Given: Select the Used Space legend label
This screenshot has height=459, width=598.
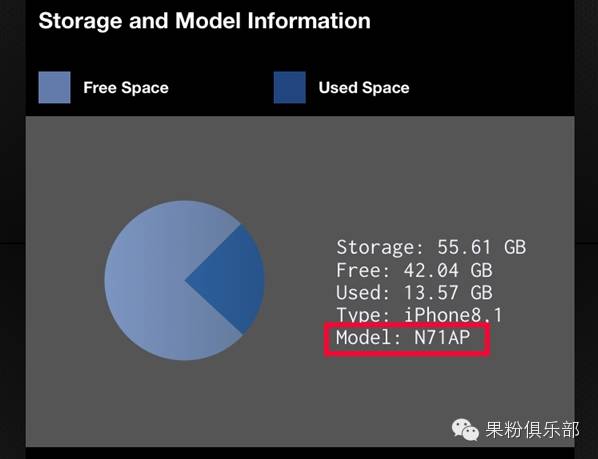Looking at the screenshot, I should [x=364, y=88].
